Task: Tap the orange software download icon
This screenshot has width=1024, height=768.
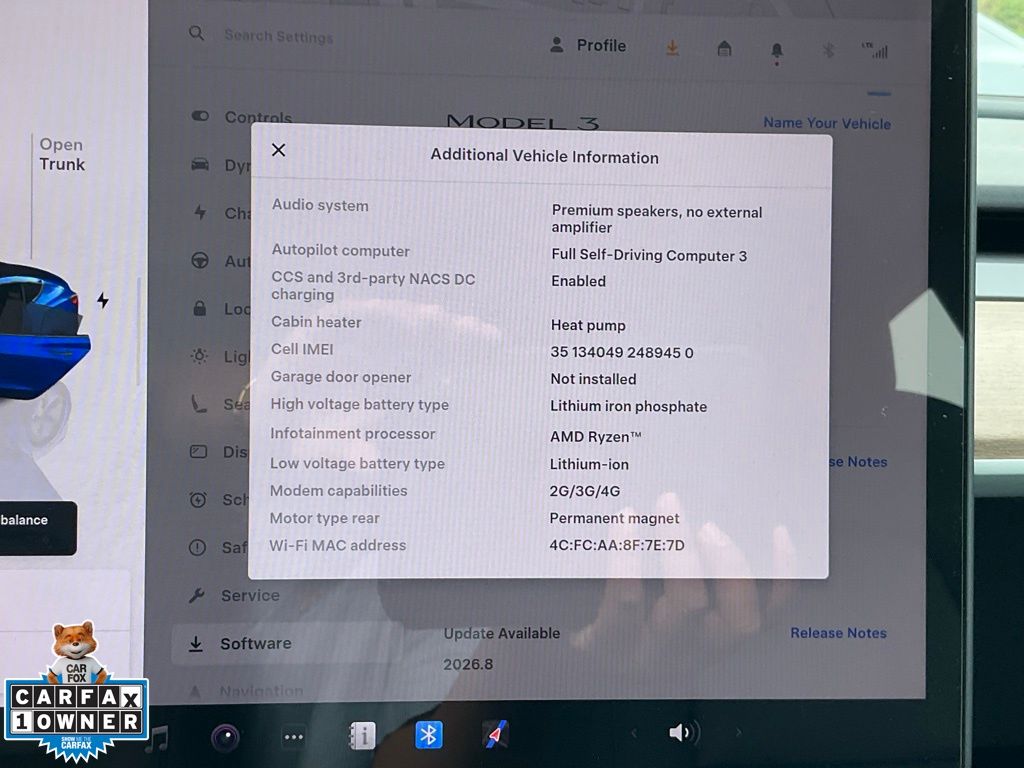Action: (x=672, y=48)
